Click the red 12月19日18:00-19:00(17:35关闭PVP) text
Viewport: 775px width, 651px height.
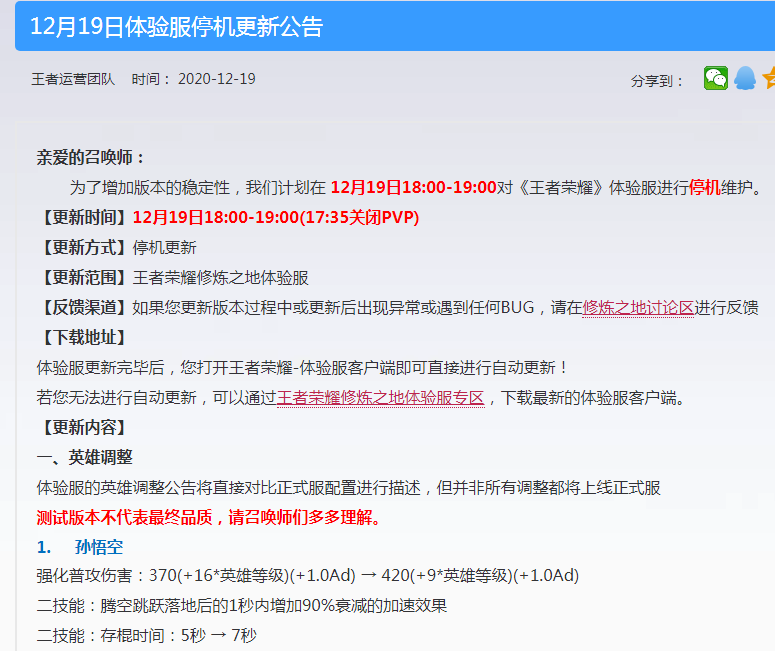click(x=276, y=217)
